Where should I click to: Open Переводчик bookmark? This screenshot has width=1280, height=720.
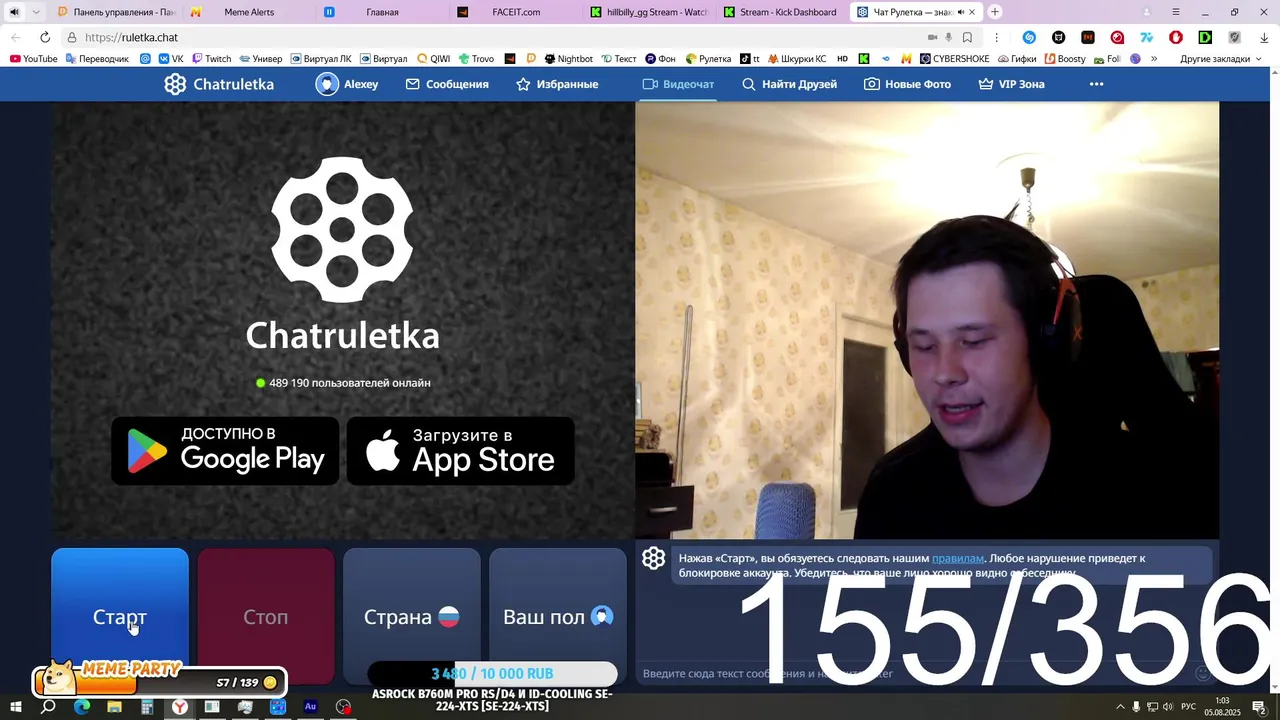click(x=97, y=59)
